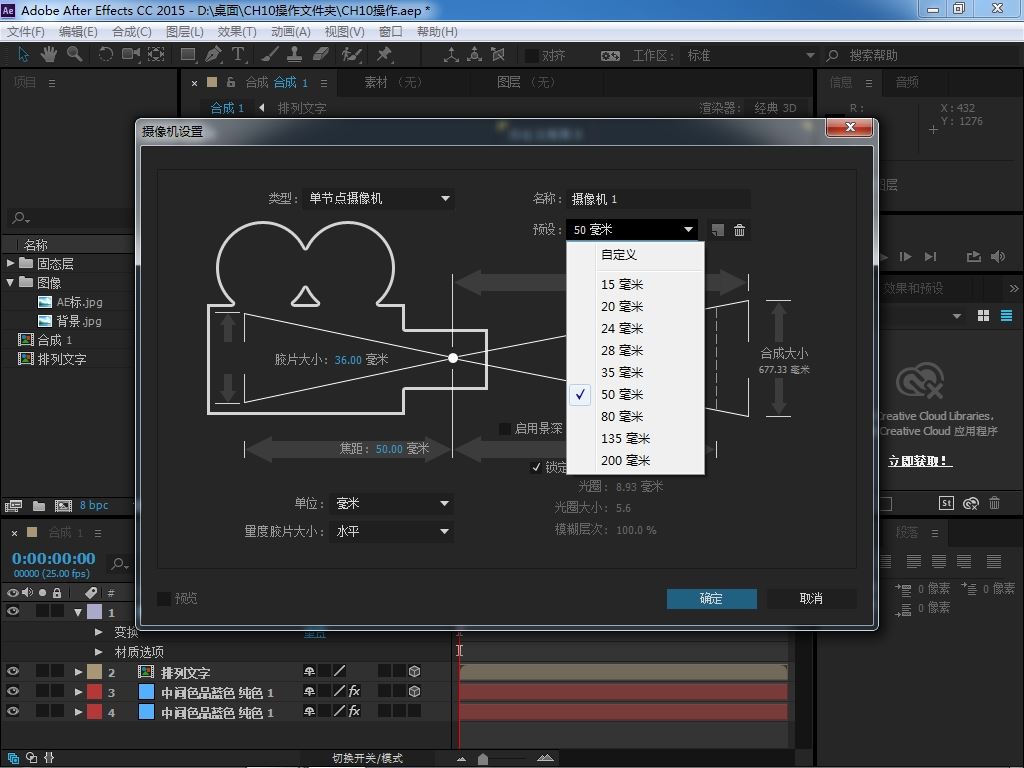Toggle 3D layer switch for 排列文字
The image size is (1024, 768).
(414, 671)
